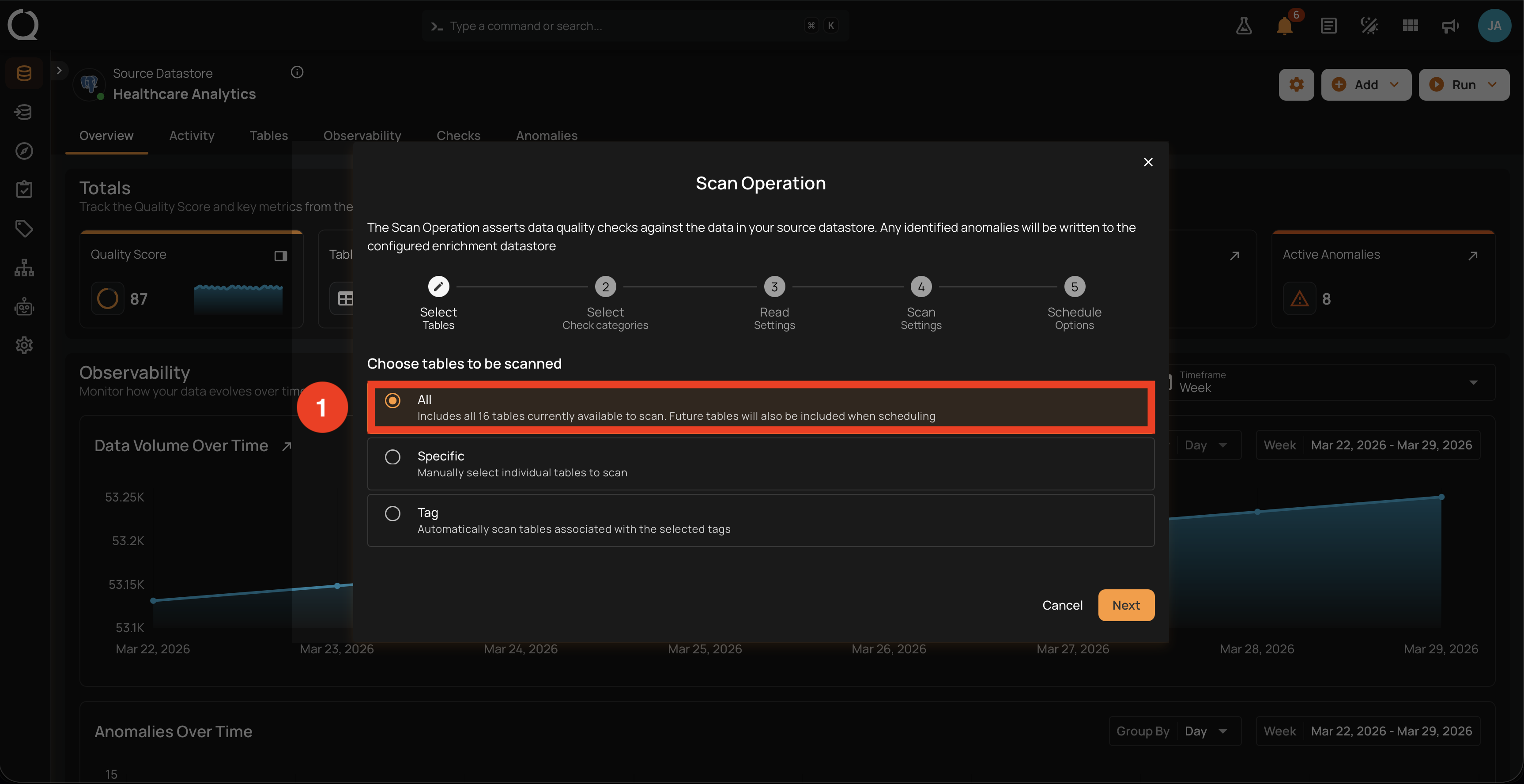Viewport: 1524px width, 784px height.
Task: Toggle the Quality Score panel icon
Action: (x=280, y=256)
